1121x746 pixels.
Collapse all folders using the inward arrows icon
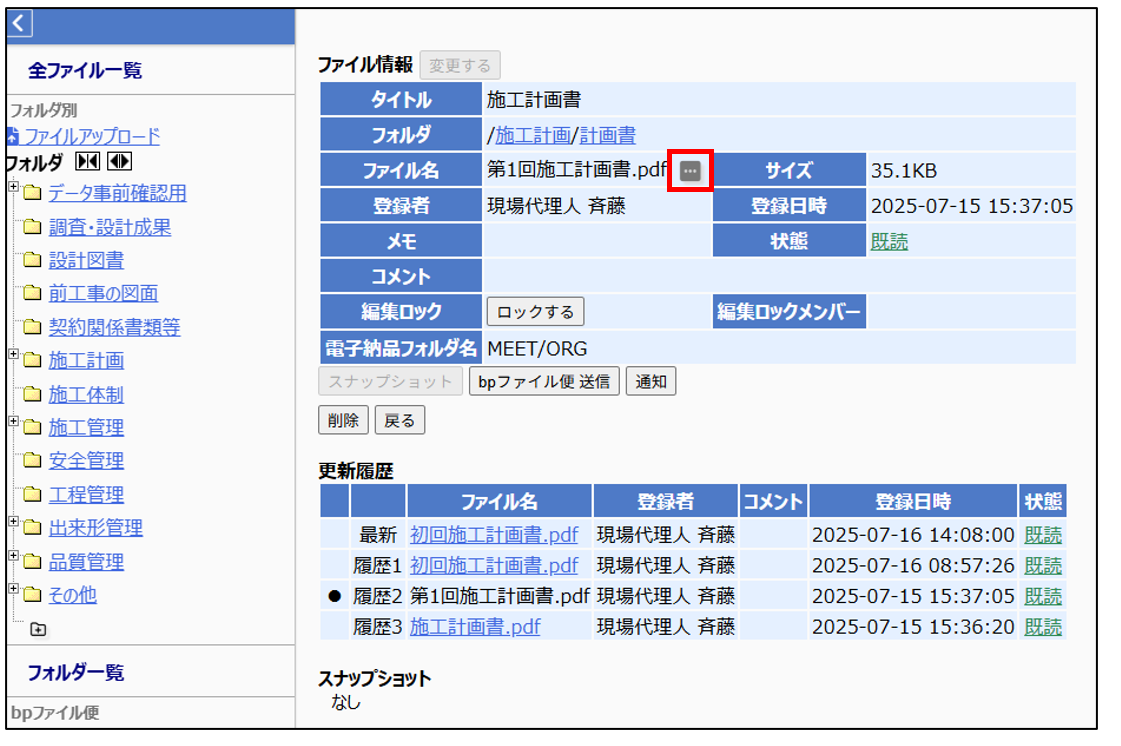(87, 162)
